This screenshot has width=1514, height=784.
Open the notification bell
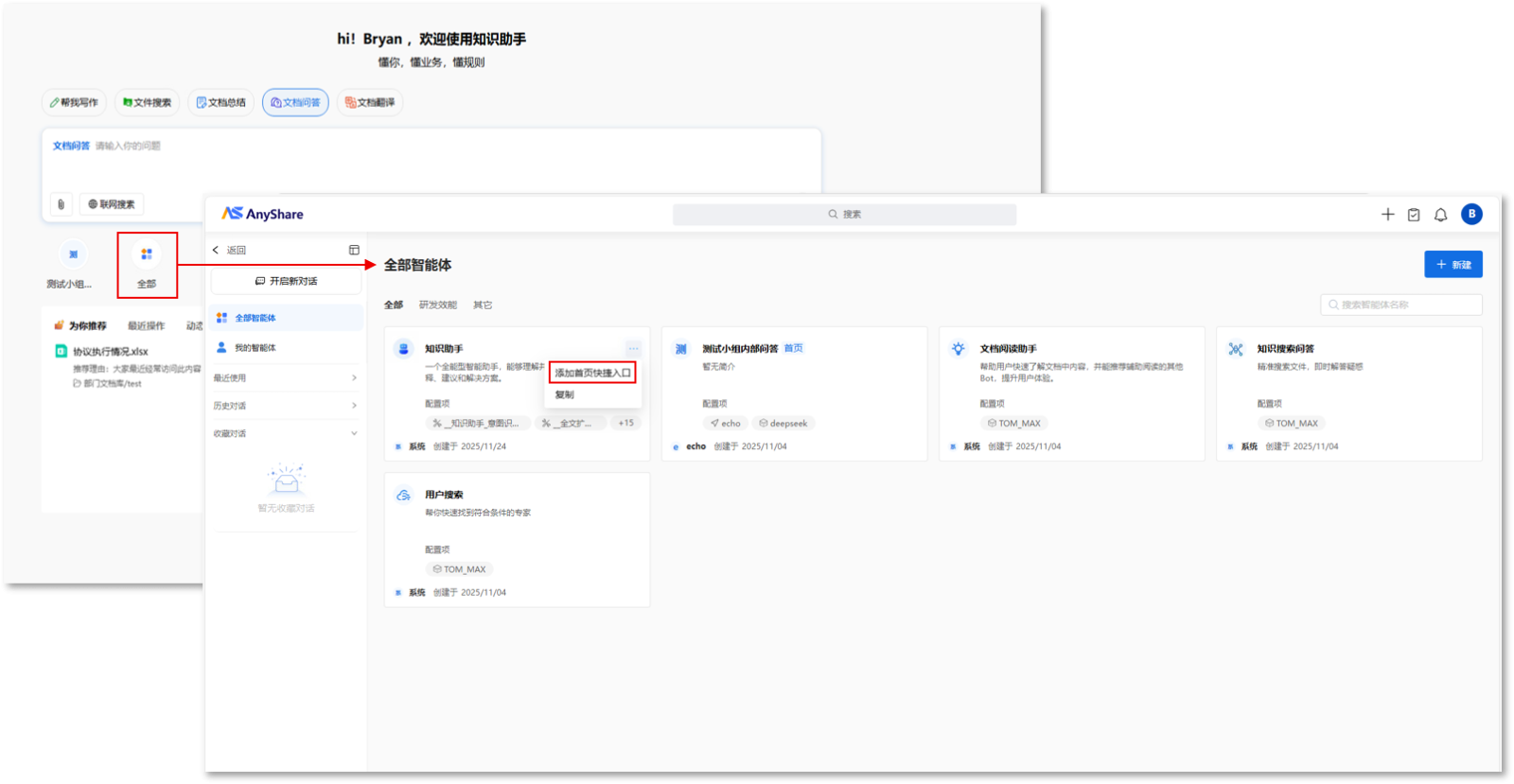coord(1440,215)
